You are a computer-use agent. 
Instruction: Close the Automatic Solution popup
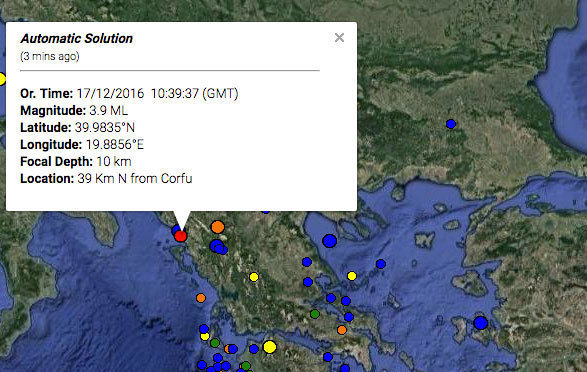pyautogui.click(x=339, y=37)
